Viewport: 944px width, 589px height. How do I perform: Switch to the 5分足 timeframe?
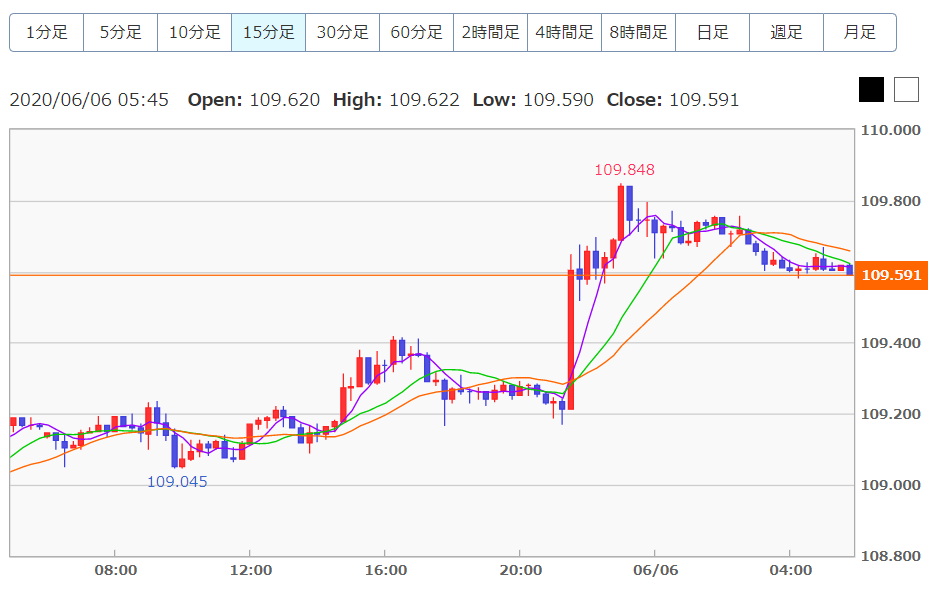click(120, 33)
